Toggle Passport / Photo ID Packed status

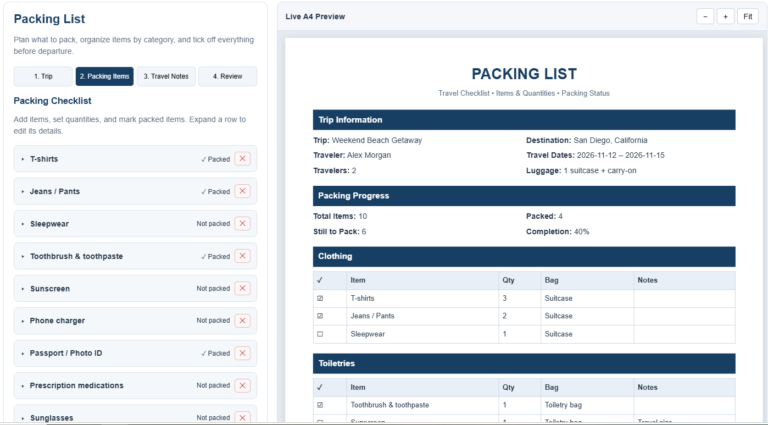click(216, 354)
